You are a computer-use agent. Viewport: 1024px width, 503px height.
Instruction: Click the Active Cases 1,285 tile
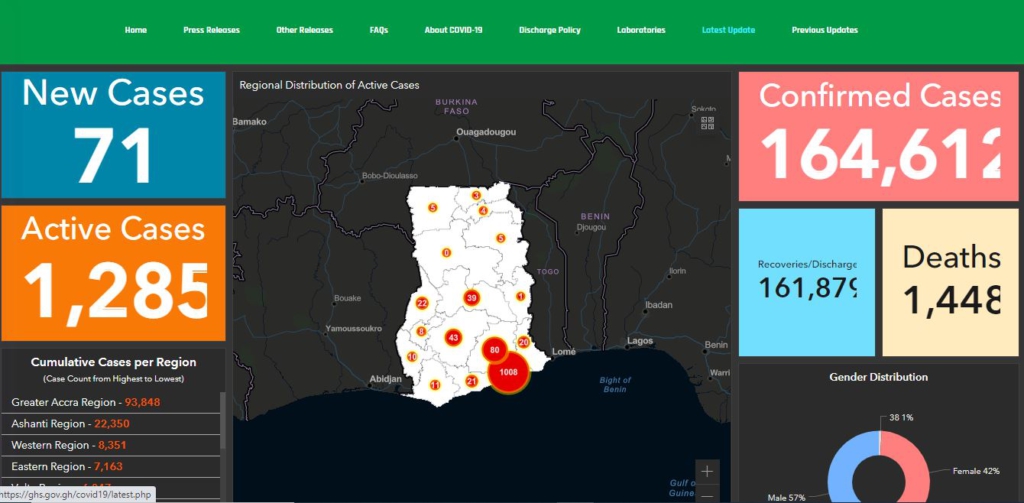click(x=114, y=273)
